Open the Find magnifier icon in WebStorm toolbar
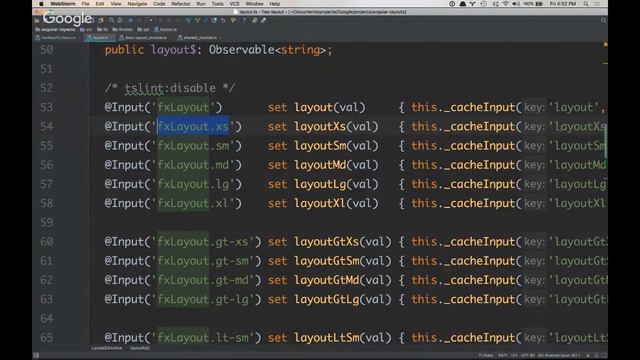640x360 pixels. 111,20
